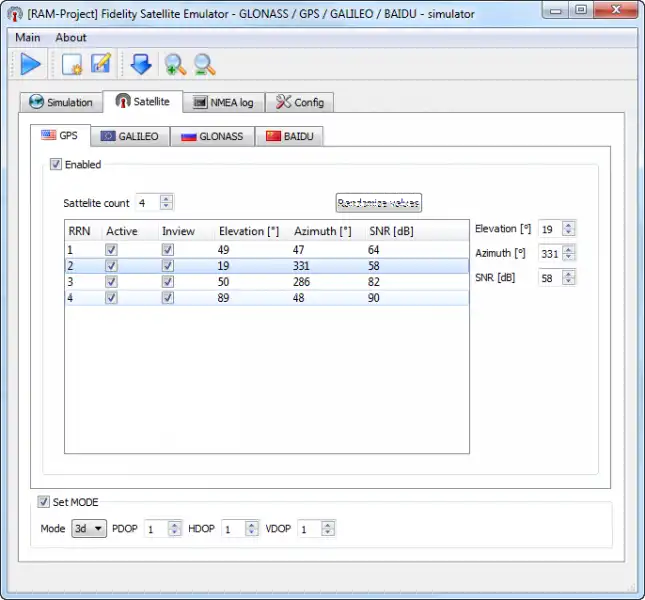Zoom out with the minus magnifier icon
The height and width of the screenshot is (600, 645).
click(x=204, y=65)
